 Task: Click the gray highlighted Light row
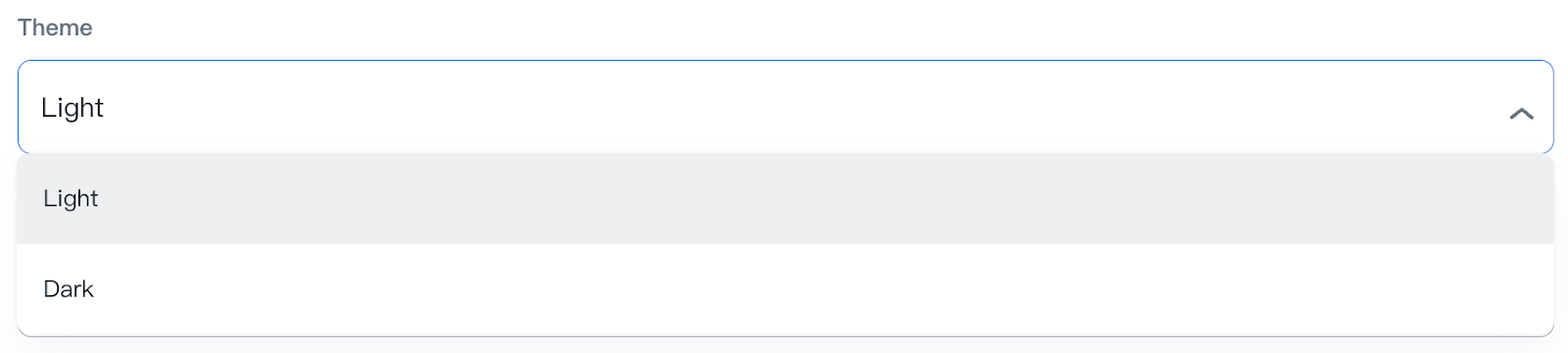pos(785,198)
